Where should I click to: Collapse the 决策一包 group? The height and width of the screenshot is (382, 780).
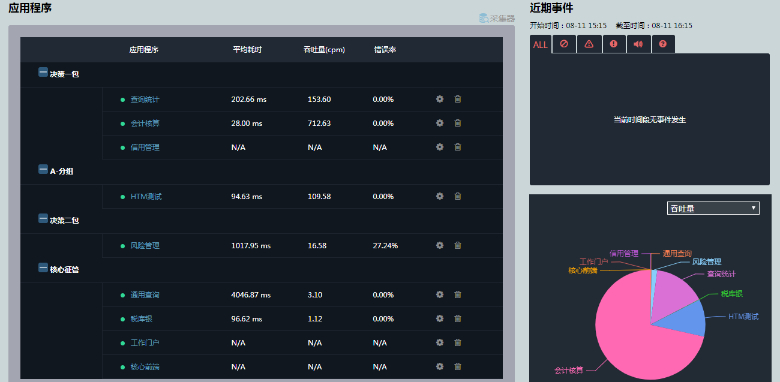(43, 73)
